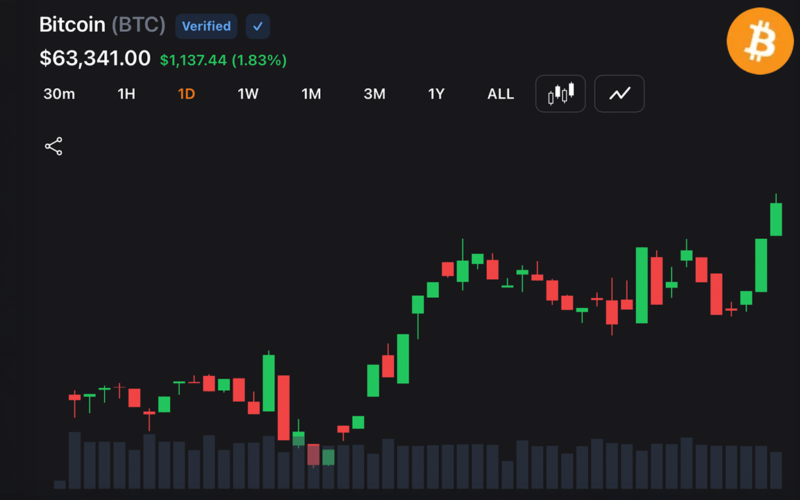Select the 1Y timeframe
800x500 pixels.
(436, 94)
